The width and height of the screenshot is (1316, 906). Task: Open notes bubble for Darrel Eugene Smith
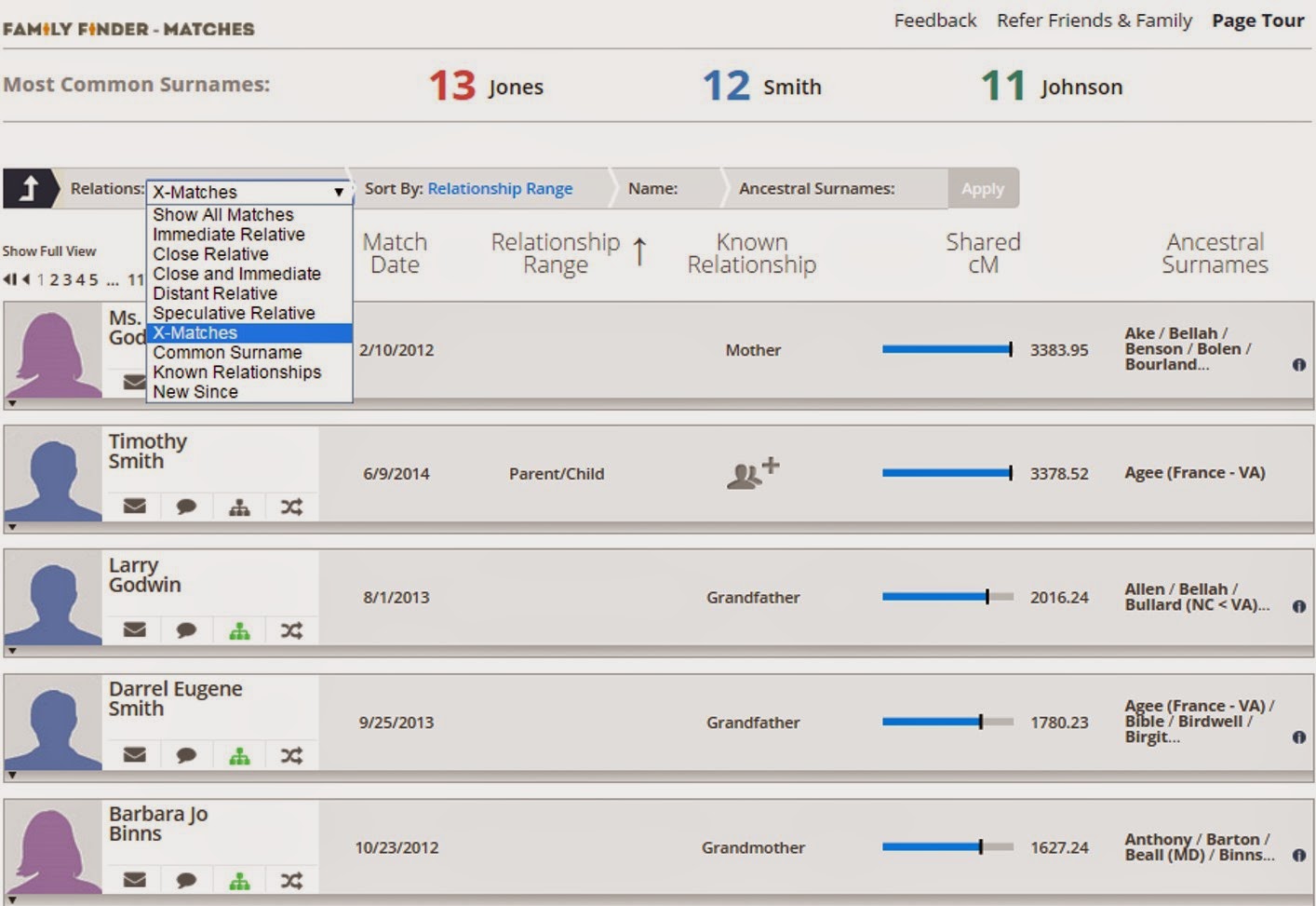[x=186, y=755]
